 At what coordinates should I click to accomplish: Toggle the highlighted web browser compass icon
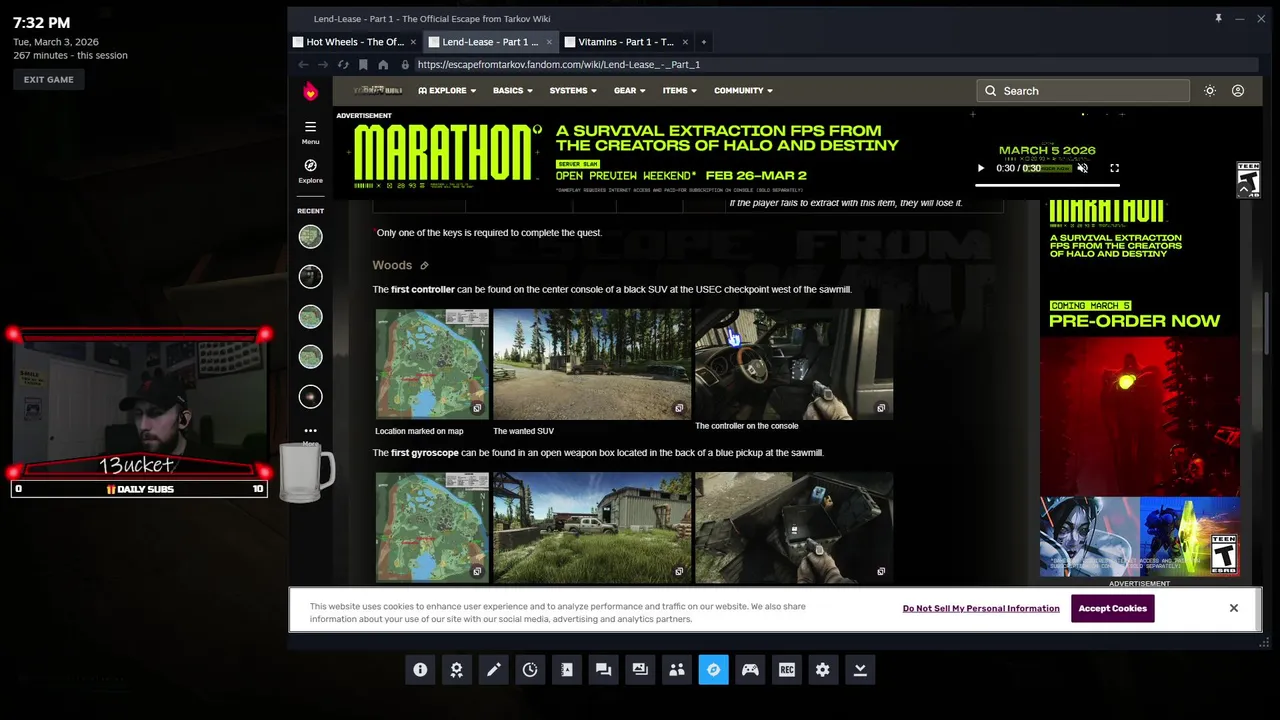coord(713,670)
